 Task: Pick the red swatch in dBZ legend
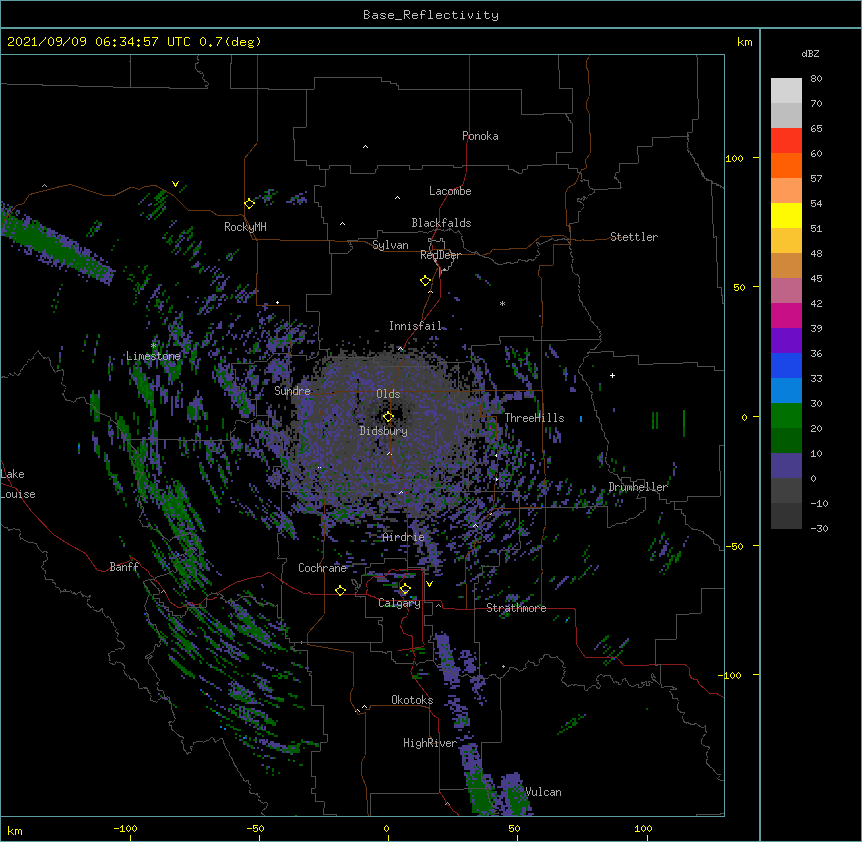(786, 140)
